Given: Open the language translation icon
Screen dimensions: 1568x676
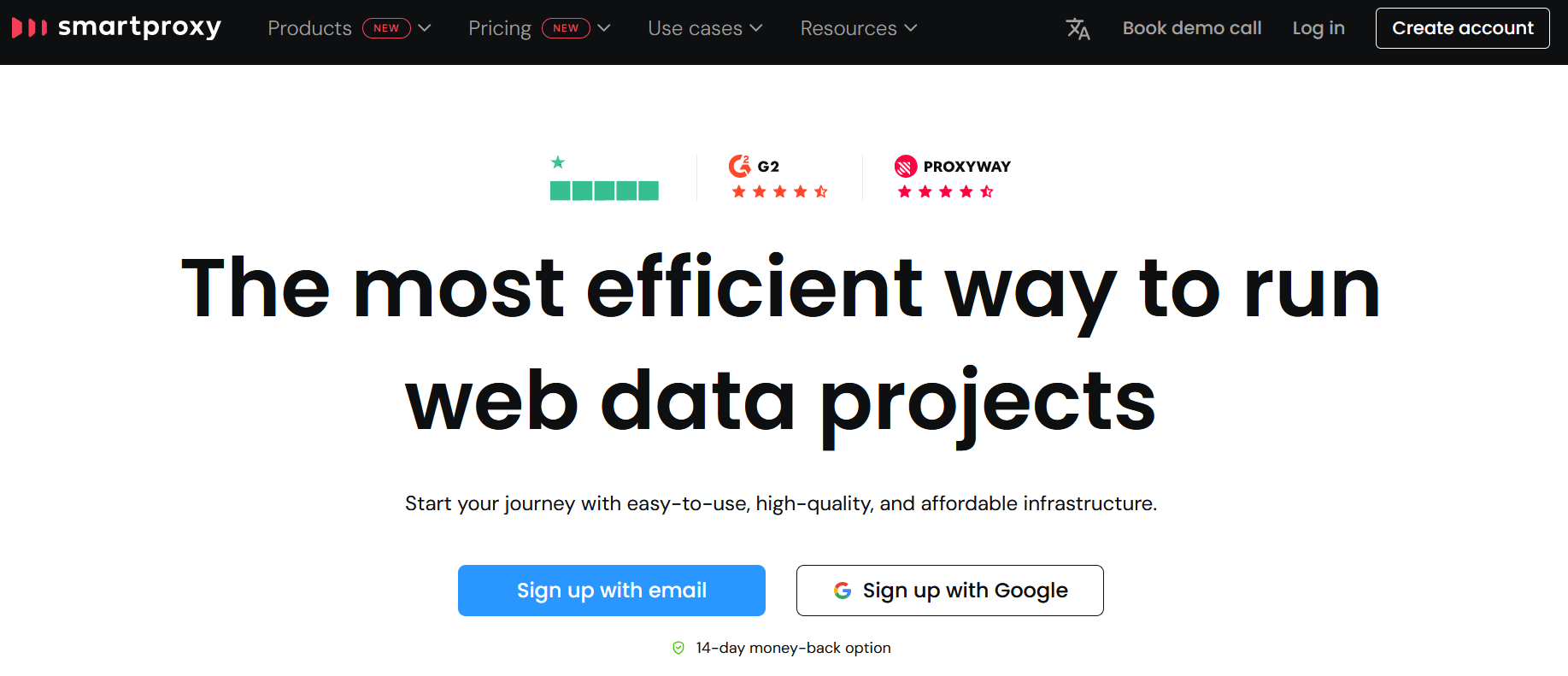Looking at the screenshot, I should [x=1078, y=29].
